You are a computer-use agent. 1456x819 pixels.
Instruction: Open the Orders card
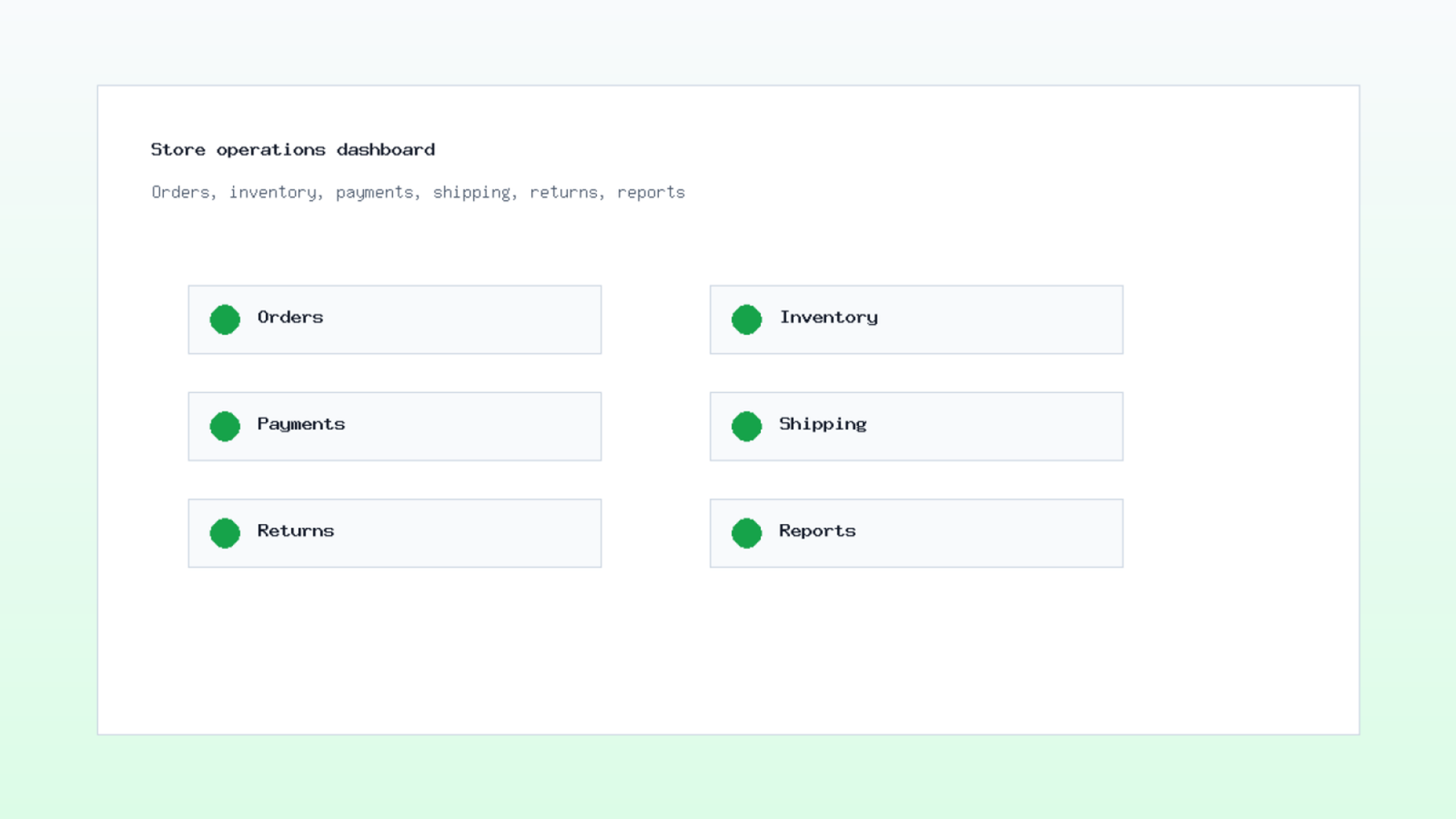click(395, 319)
